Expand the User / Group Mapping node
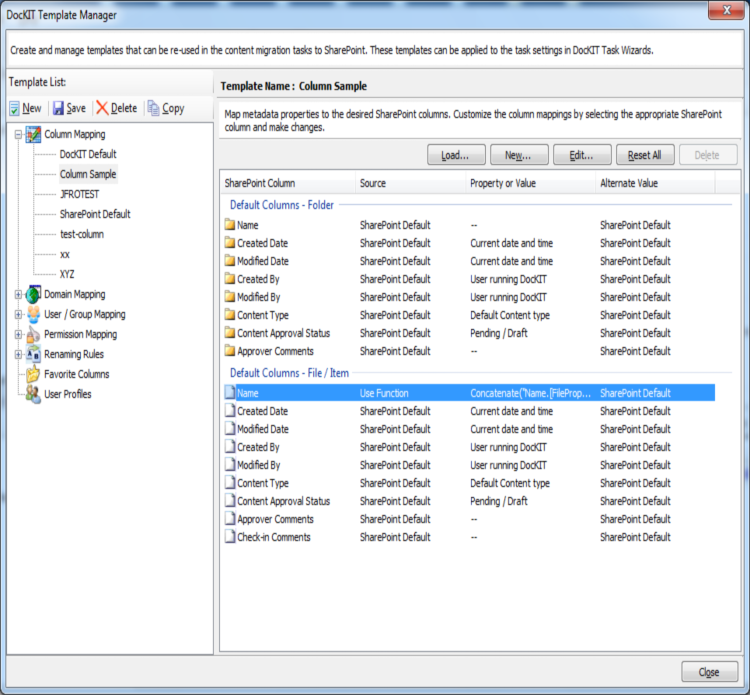 (x=18, y=315)
